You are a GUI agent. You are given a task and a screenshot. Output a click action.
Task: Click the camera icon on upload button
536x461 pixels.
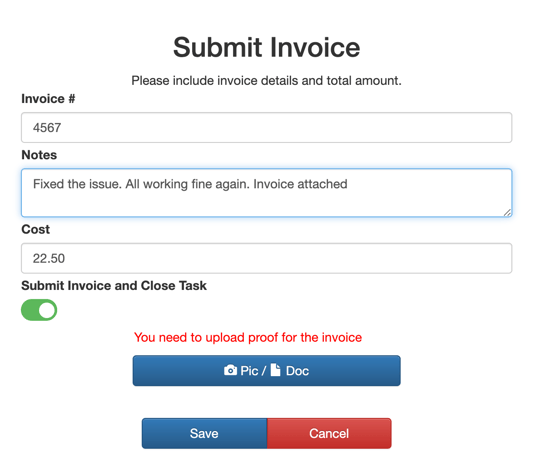coord(230,370)
